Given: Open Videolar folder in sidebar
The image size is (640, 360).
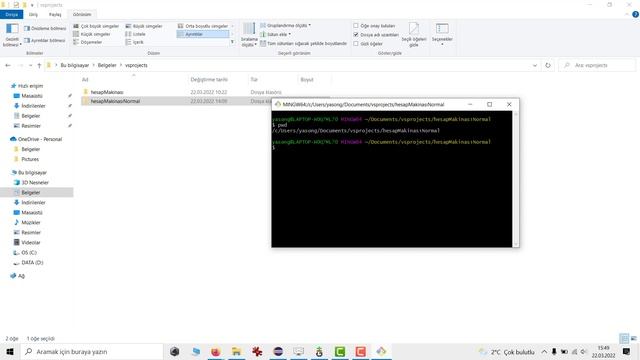Looking at the screenshot, I should click(x=31, y=242).
